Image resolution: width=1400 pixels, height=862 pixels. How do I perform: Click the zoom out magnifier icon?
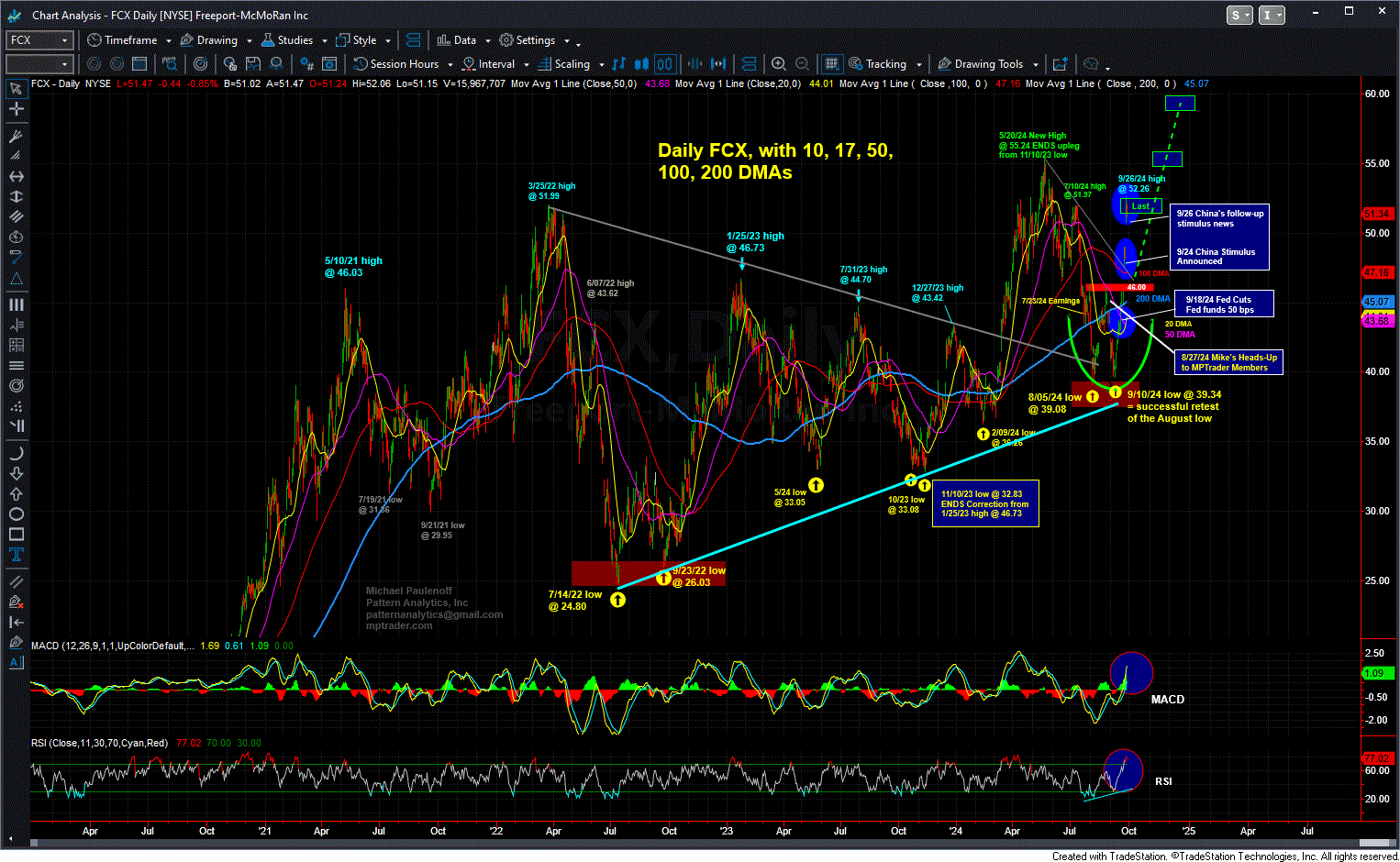(x=802, y=64)
